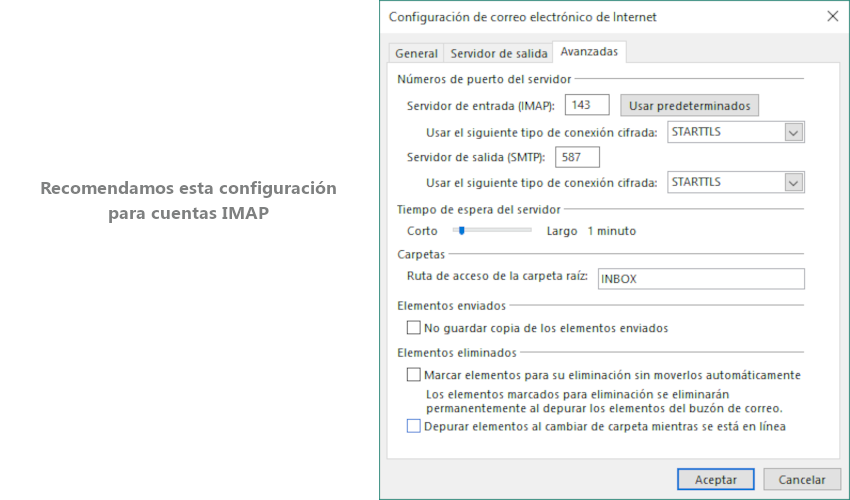Confirm settings with the Aceptar button
Image resolution: width=850 pixels, height=500 pixels.
click(715, 479)
